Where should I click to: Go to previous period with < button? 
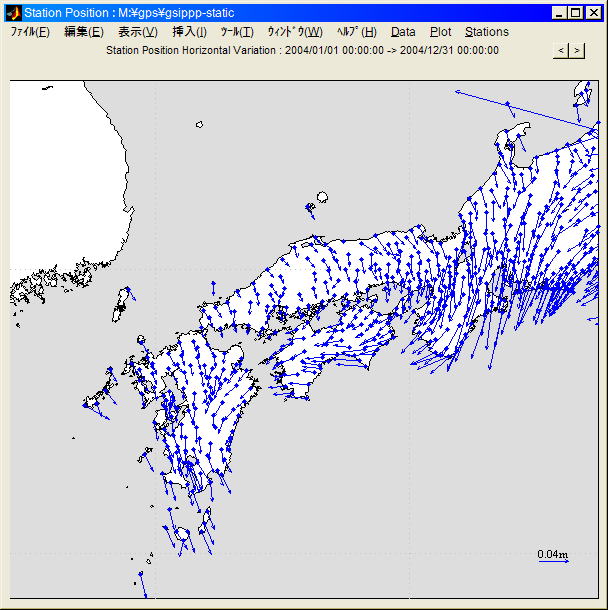coord(561,50)
